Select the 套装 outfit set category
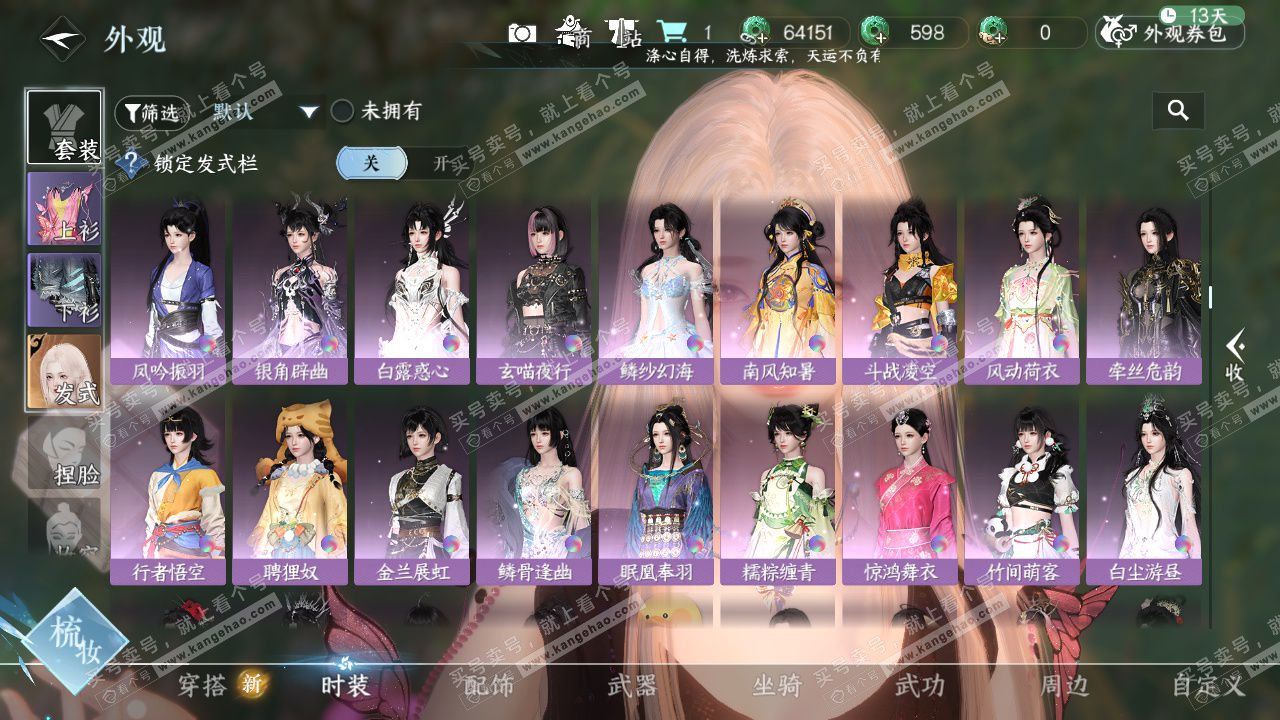1280x720 pixels. 64,127
